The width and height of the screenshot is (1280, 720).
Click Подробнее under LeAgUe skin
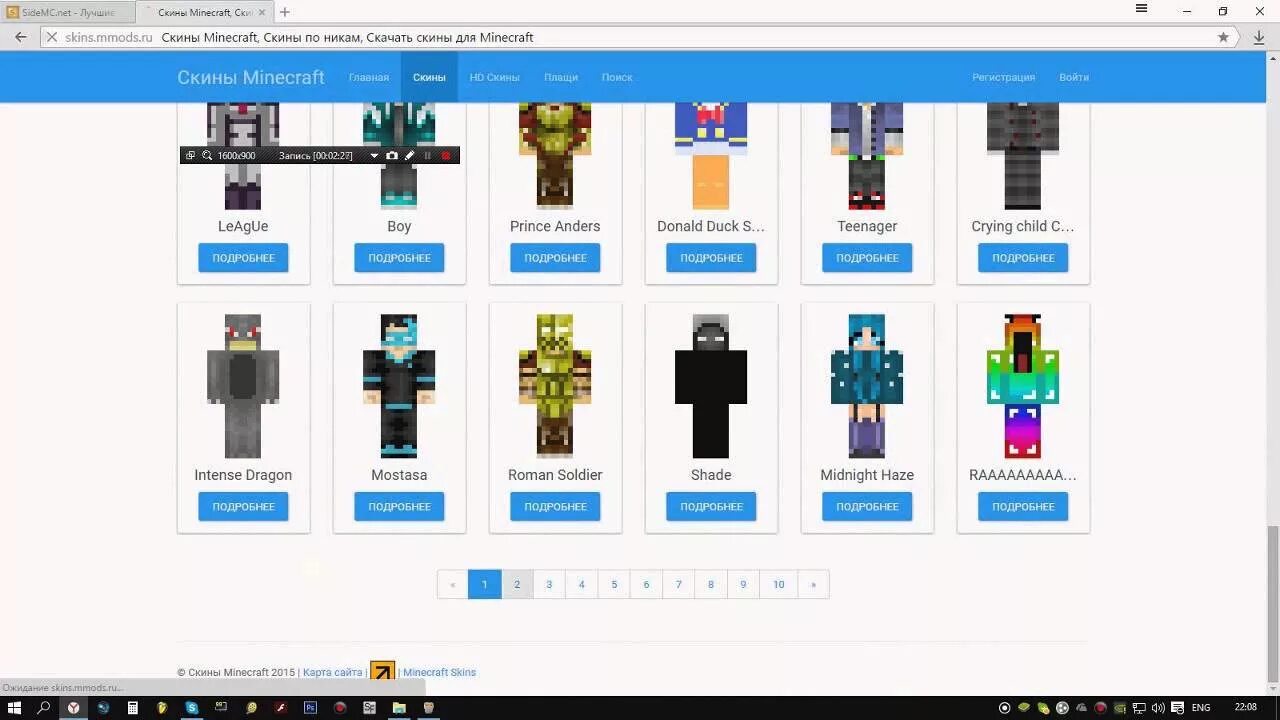243,258
